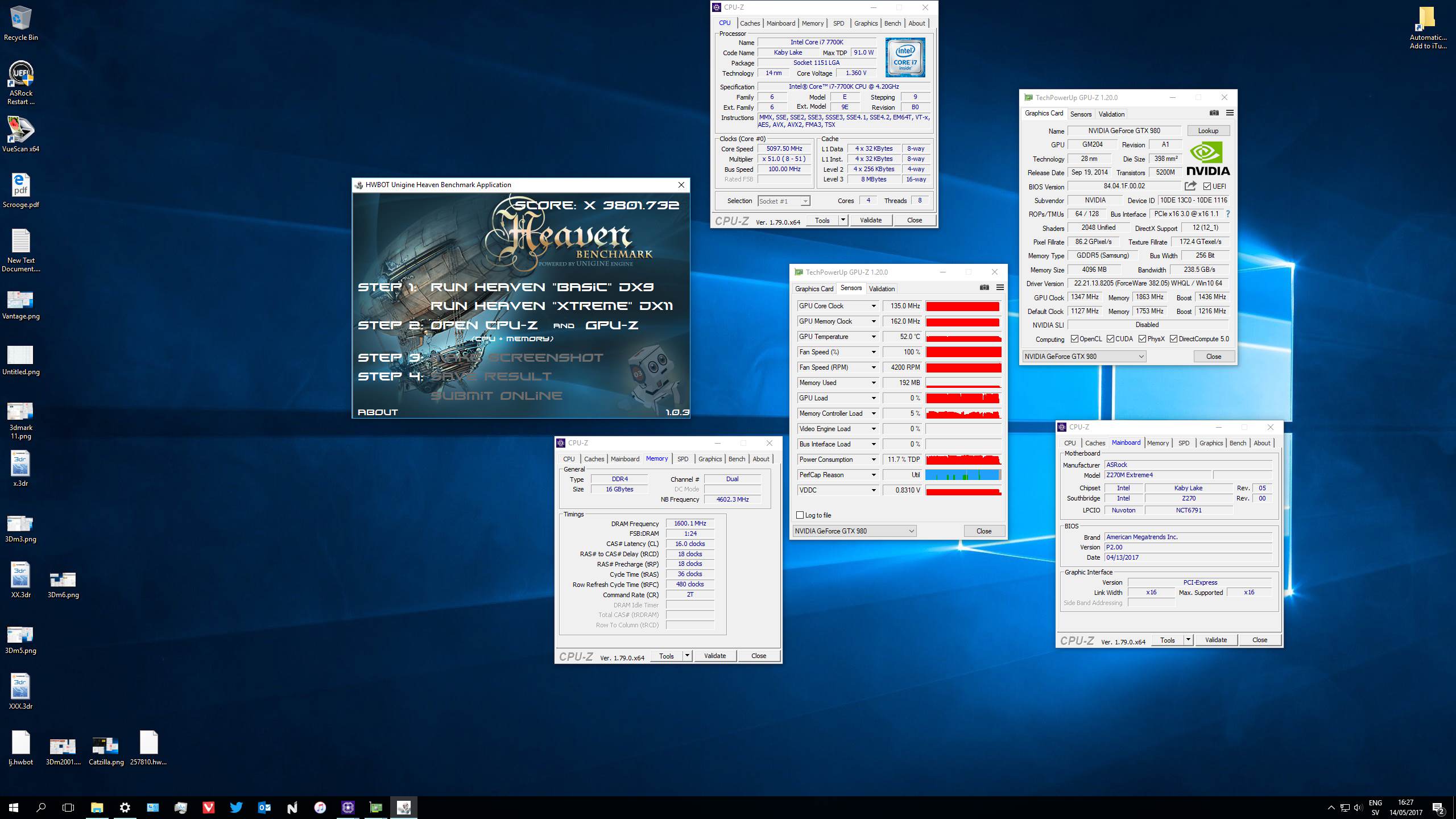The height and width of the screenshot is (819, 1456).
Task: Click the taskbar clock showing 16:27
Action: [1405, 808]
